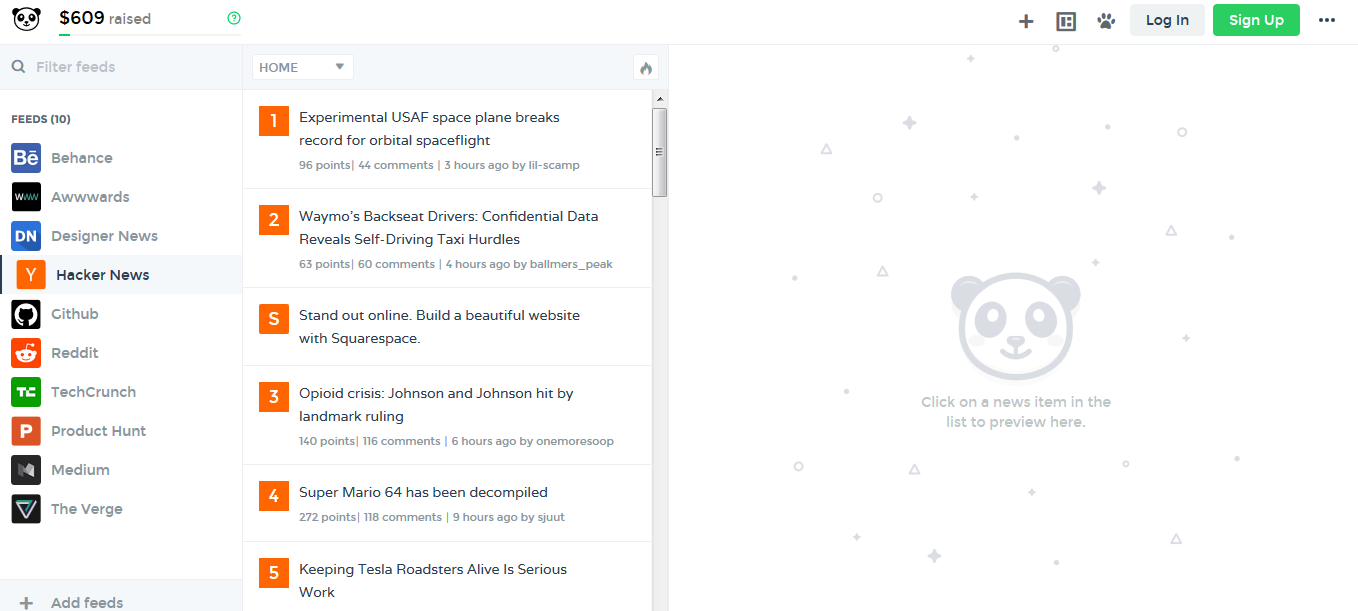Click the plus icon in top bar
The height and width of the screenshot is (611, 1358).
pyautogui.click(x=1026, y=21)
